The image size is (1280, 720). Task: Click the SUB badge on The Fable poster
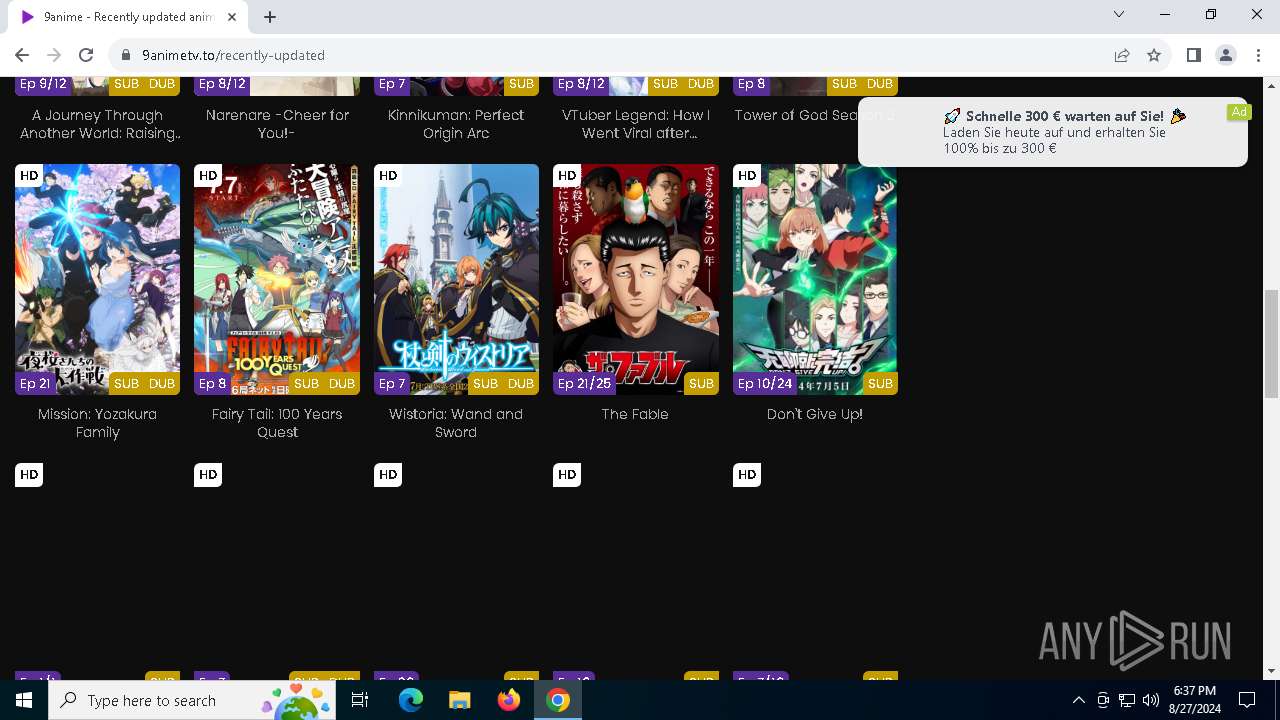click(701, 383)
